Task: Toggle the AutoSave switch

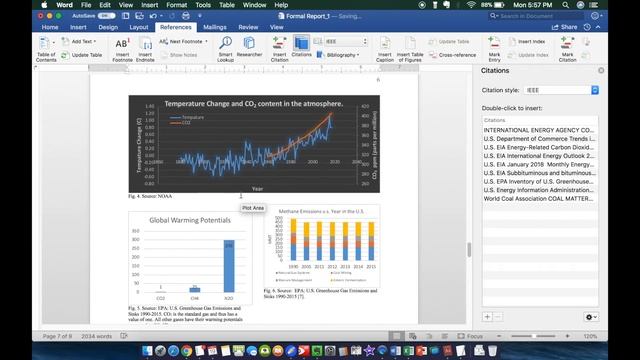Action: point(107,16)
